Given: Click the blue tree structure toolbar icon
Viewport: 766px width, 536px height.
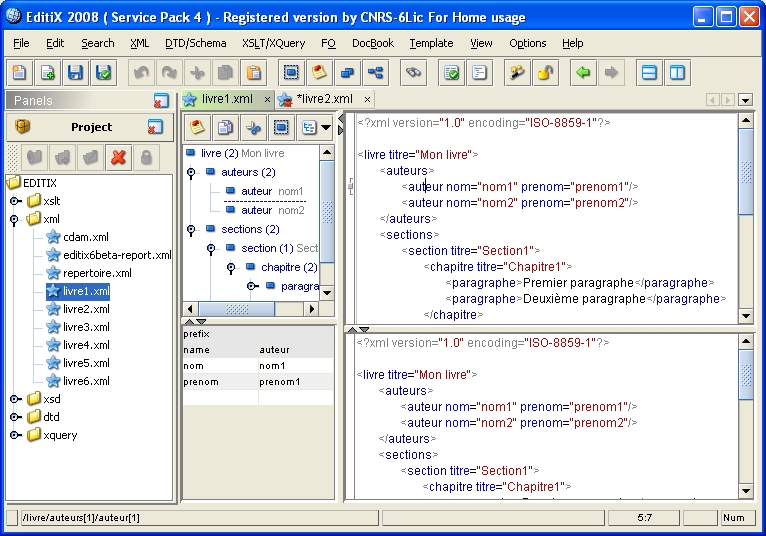Looking at the screenshot, I should click(375, 73).
